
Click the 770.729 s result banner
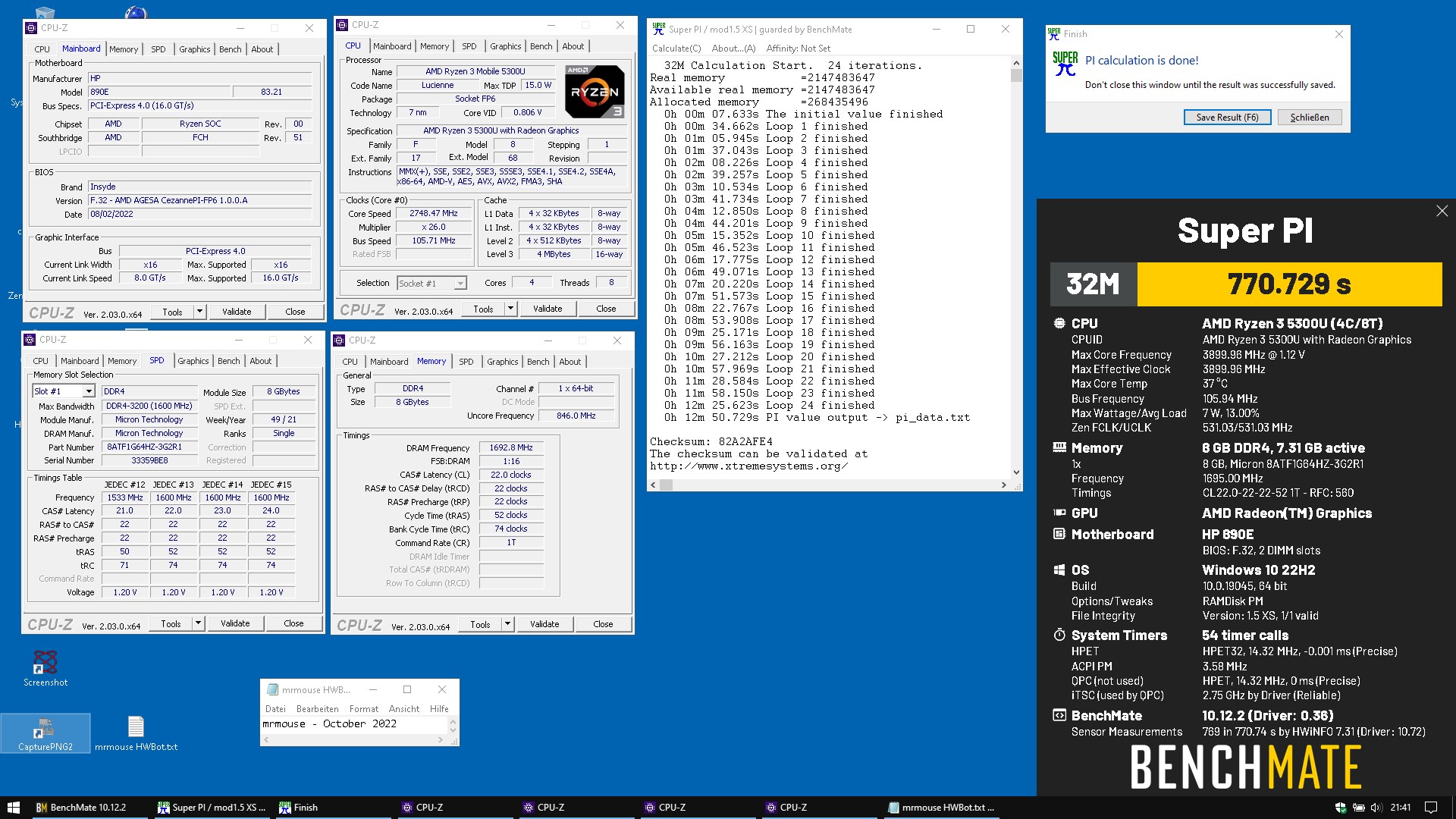[x=1289, y=284]
